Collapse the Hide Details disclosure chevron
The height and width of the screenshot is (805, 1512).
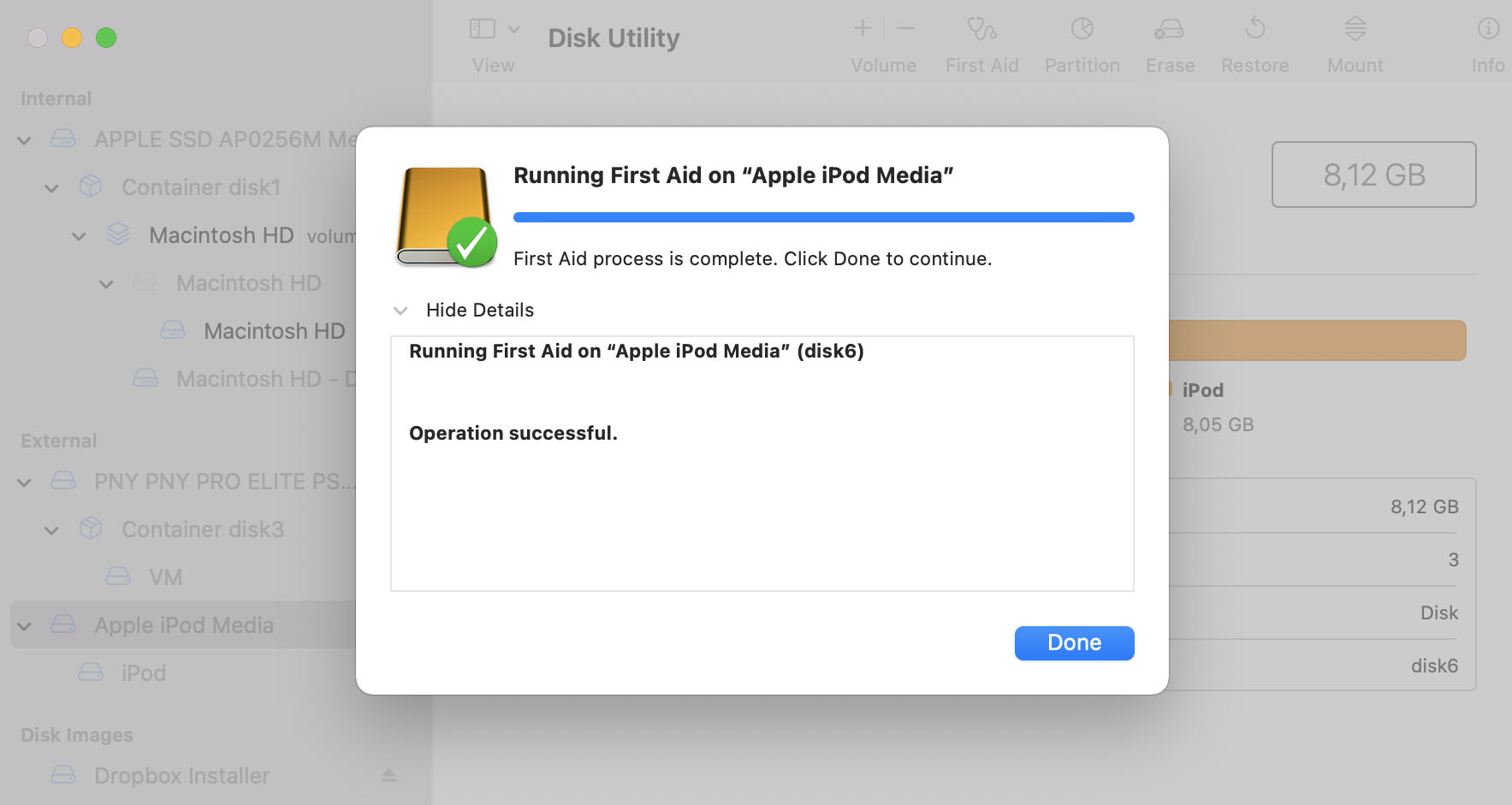400,311
